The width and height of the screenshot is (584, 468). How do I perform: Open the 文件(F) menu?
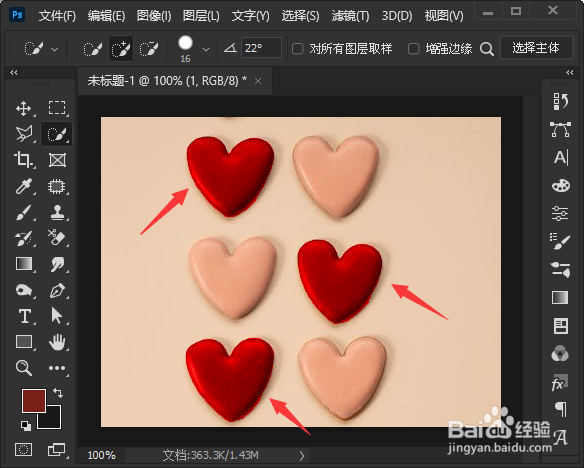tap(57, 16)
